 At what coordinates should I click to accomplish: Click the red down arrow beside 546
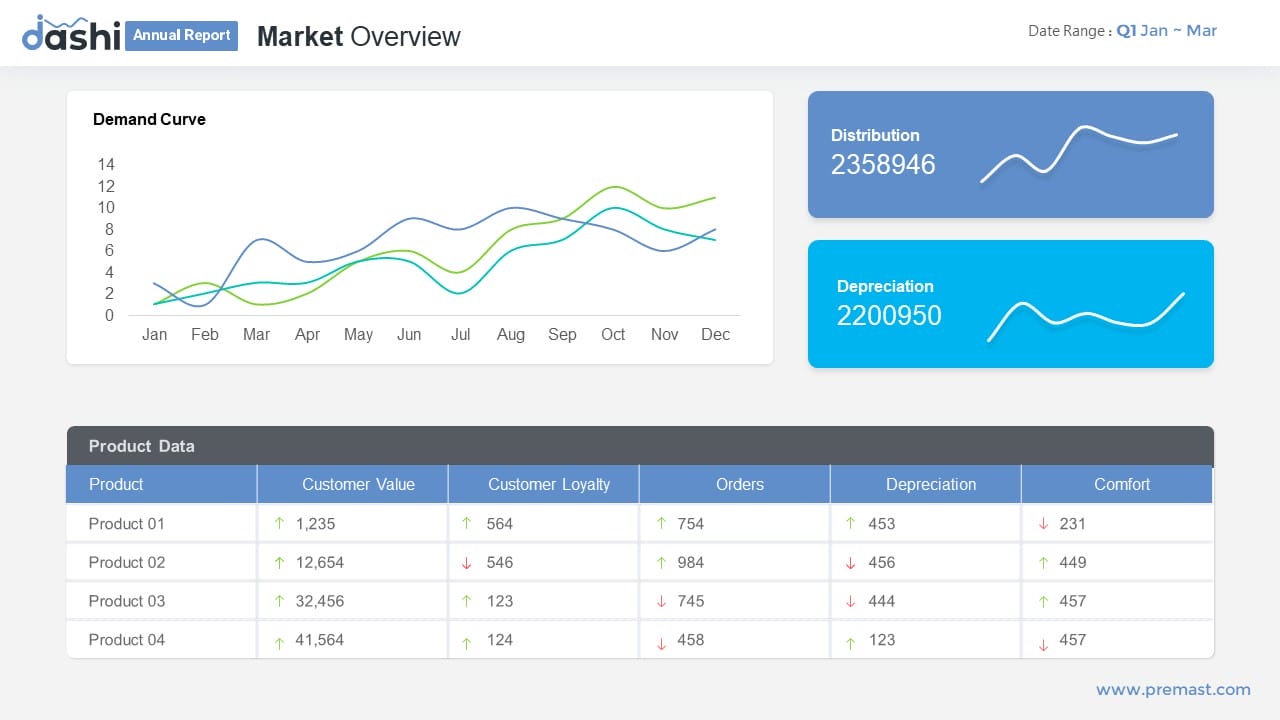[466, 564]
